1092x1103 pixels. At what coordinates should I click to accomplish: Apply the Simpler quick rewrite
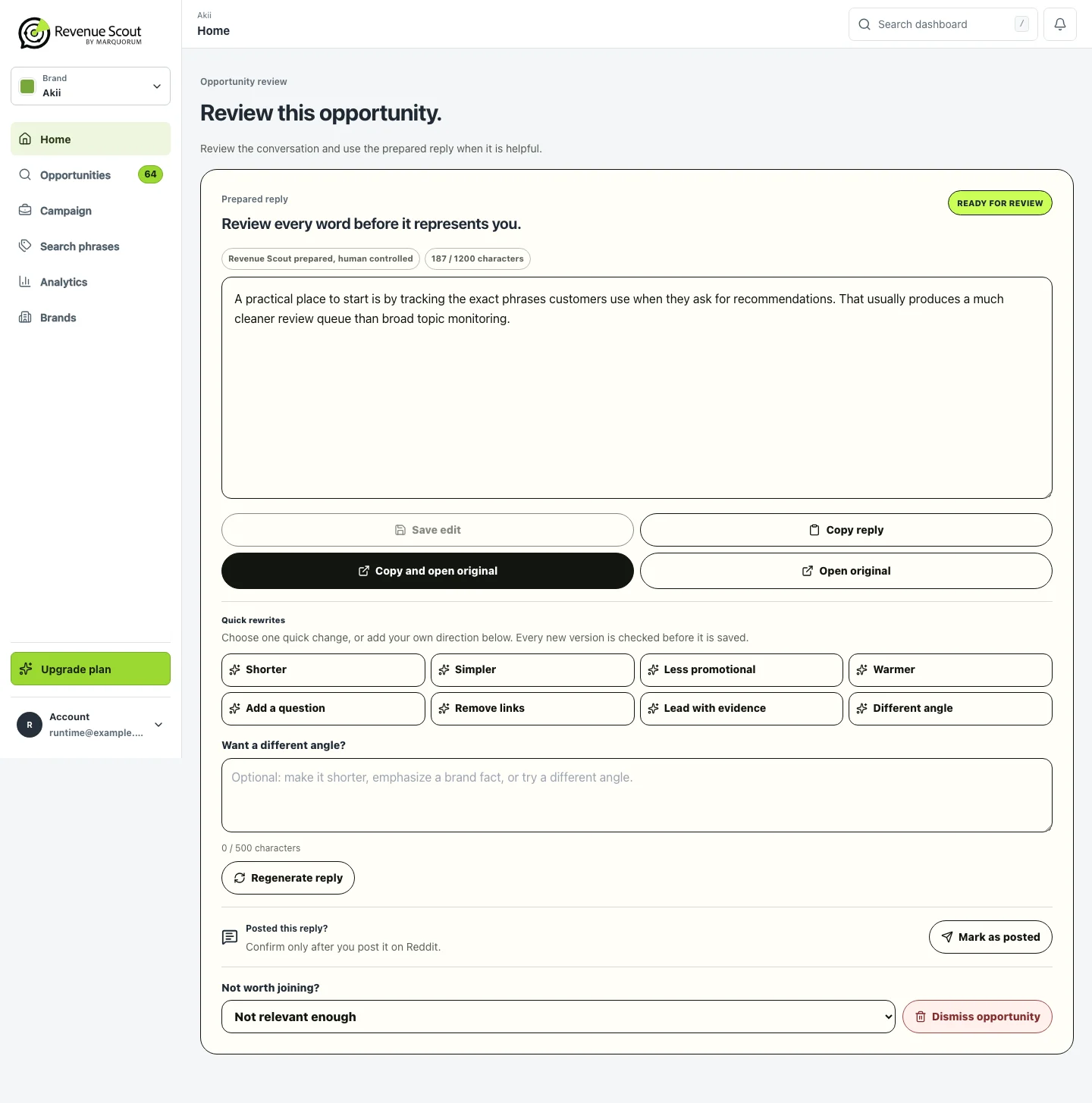click(x=532, y=670)
